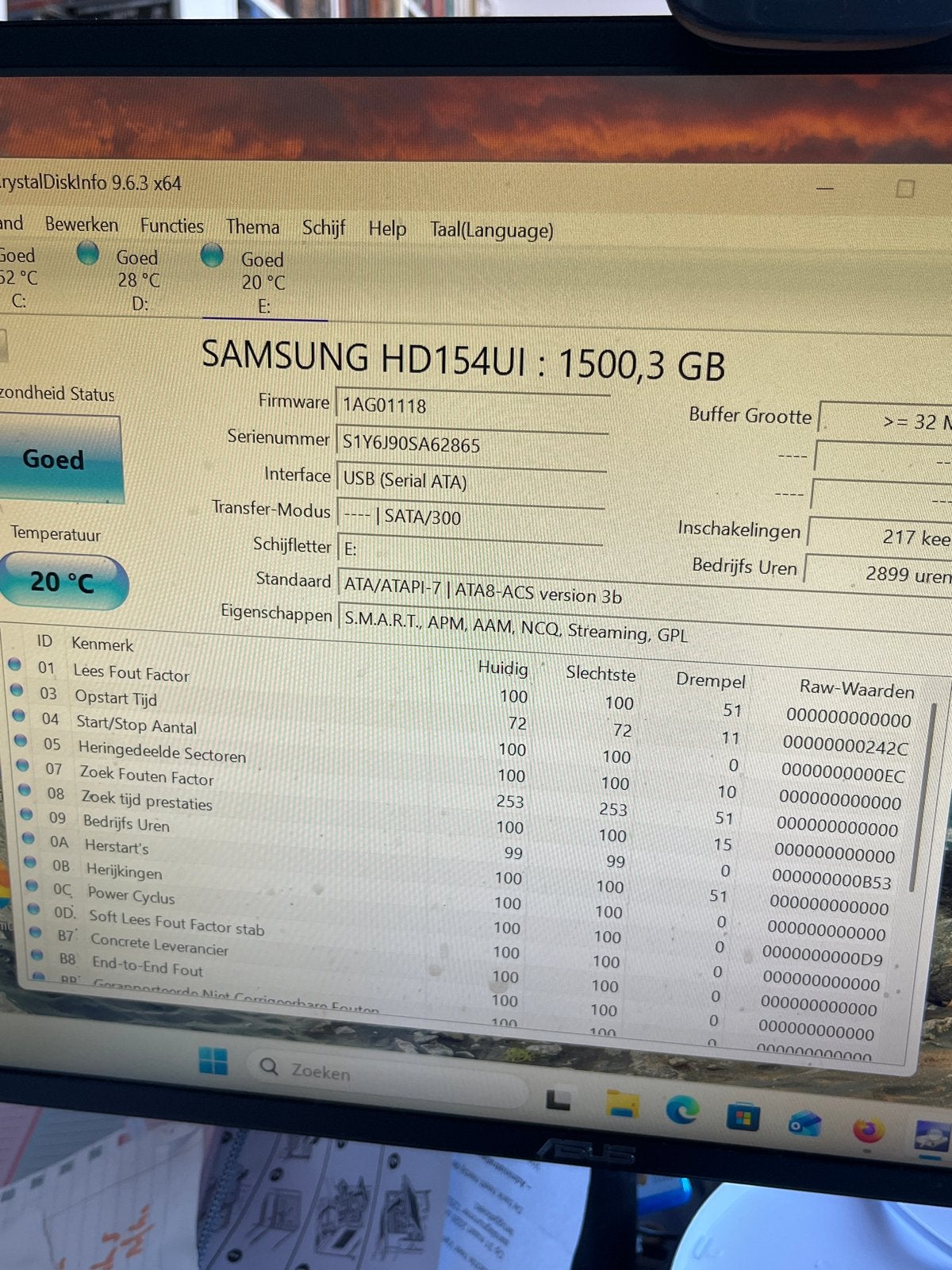Click the Firmware field 1AG01118
The width and height of the screenshot is (952, 1270).
[x=473, y=406]
